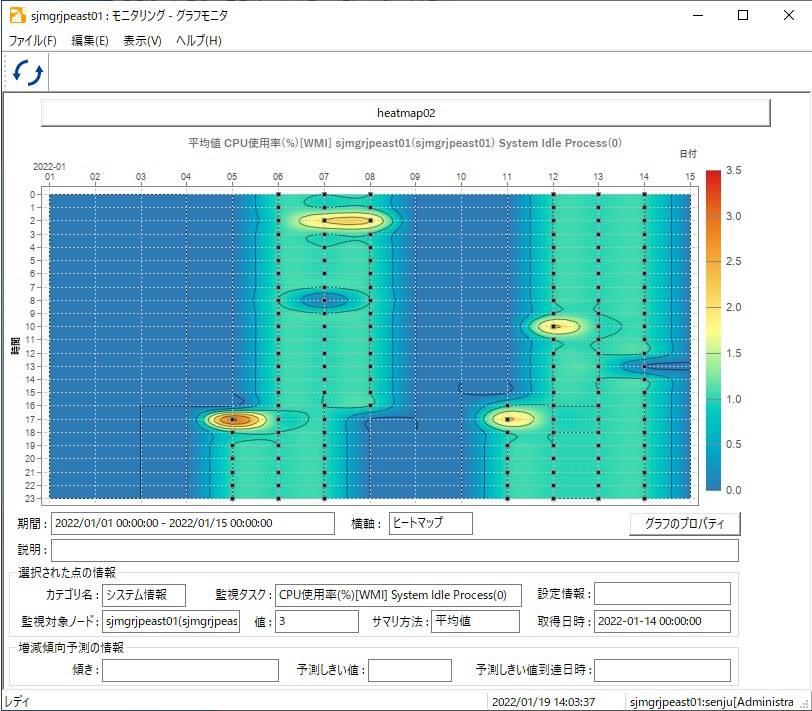
Task: Click the yellow hotspot at day 11, hour 17
Action: click(x=508, y=419)
